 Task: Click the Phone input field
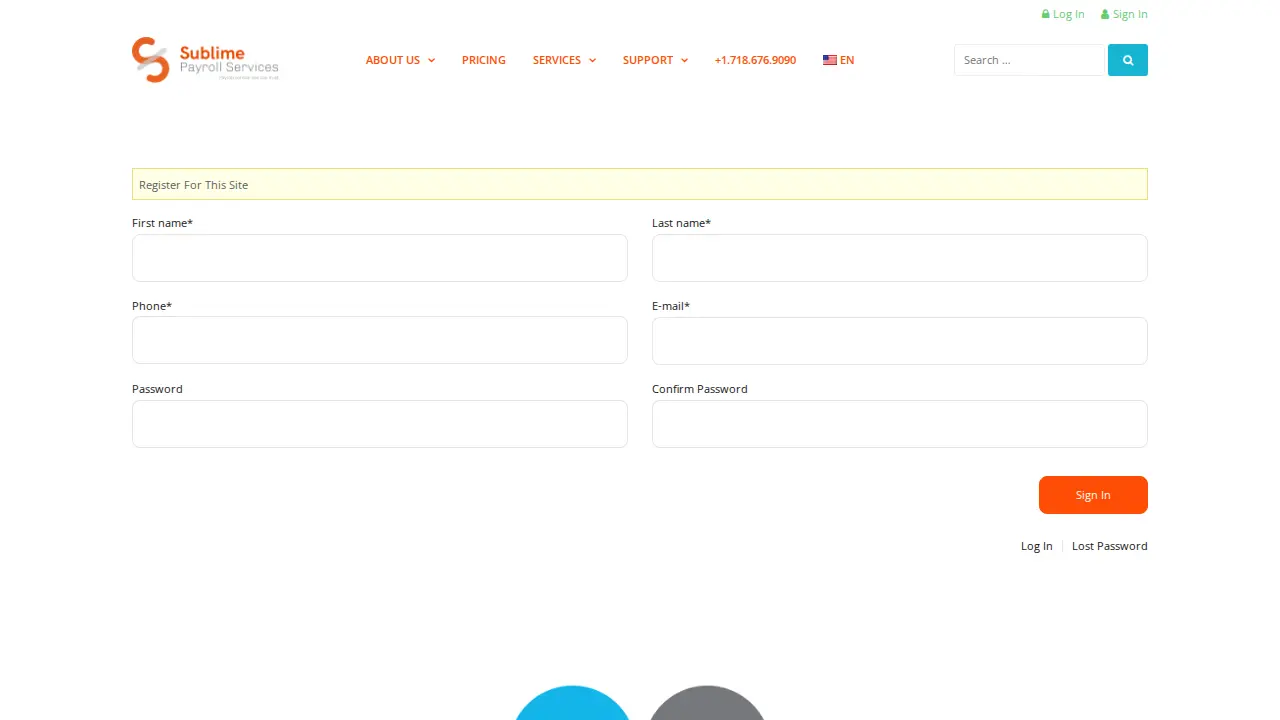click(x=380, y=341)
